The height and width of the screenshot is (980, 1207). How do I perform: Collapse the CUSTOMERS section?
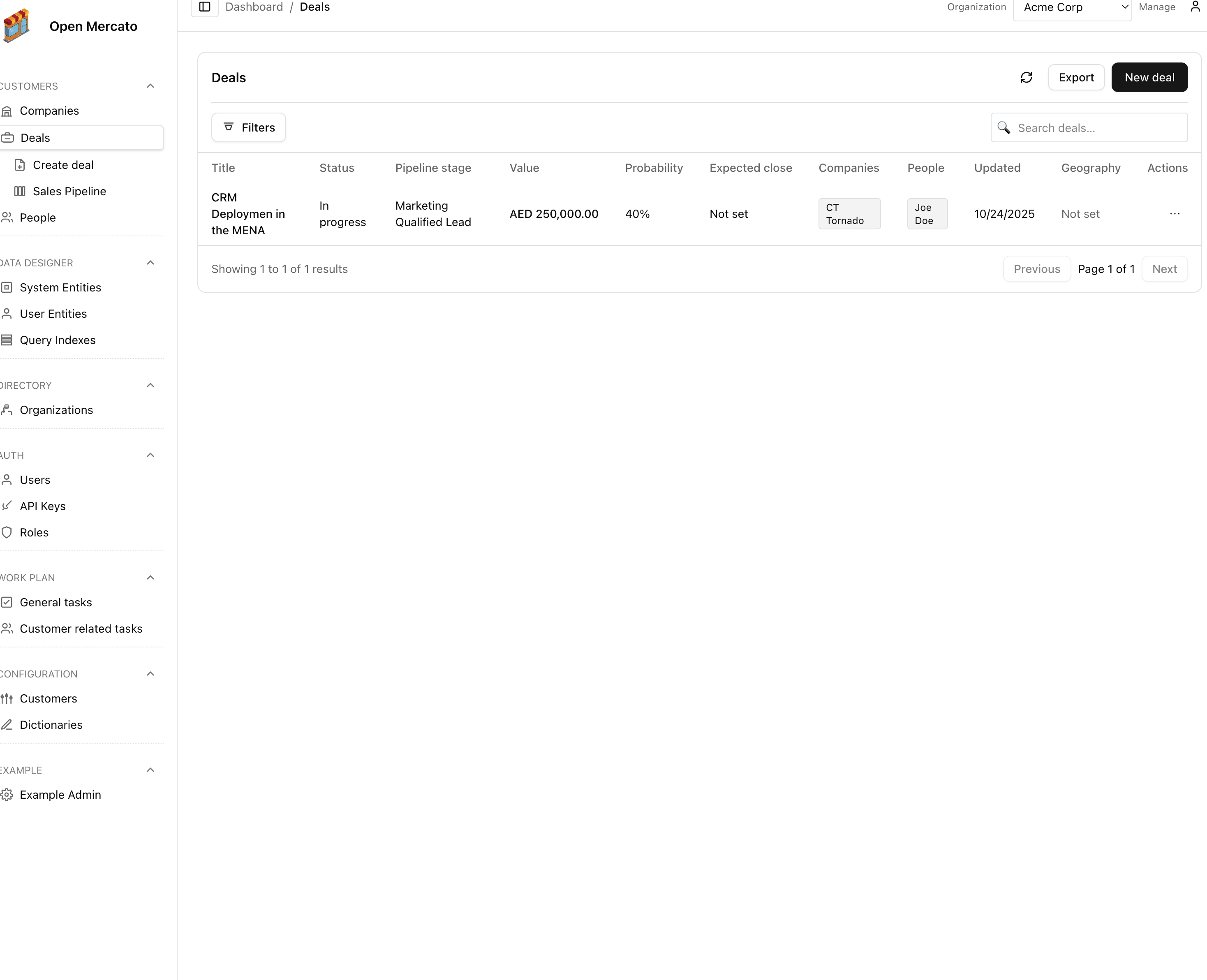(x=150, y=86)
